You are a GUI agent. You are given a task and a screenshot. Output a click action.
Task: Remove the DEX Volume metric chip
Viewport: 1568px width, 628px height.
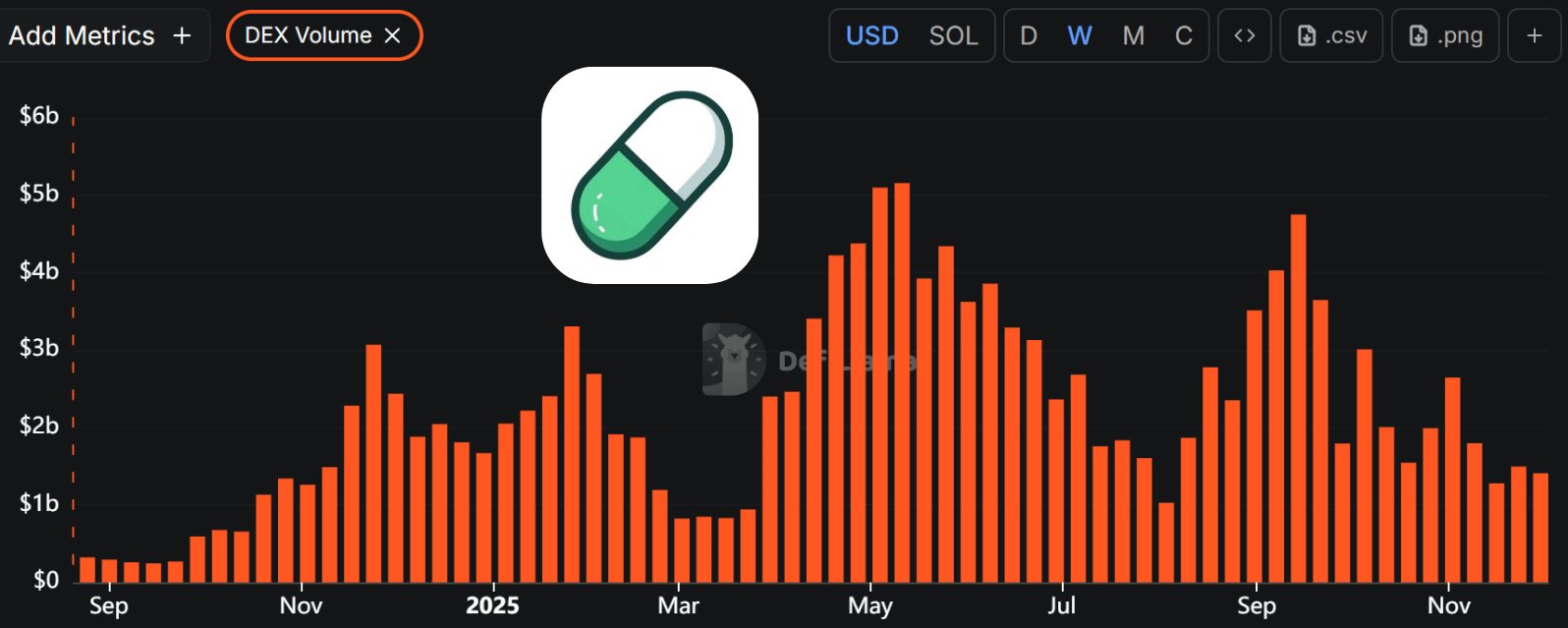(x=393, y=35)
